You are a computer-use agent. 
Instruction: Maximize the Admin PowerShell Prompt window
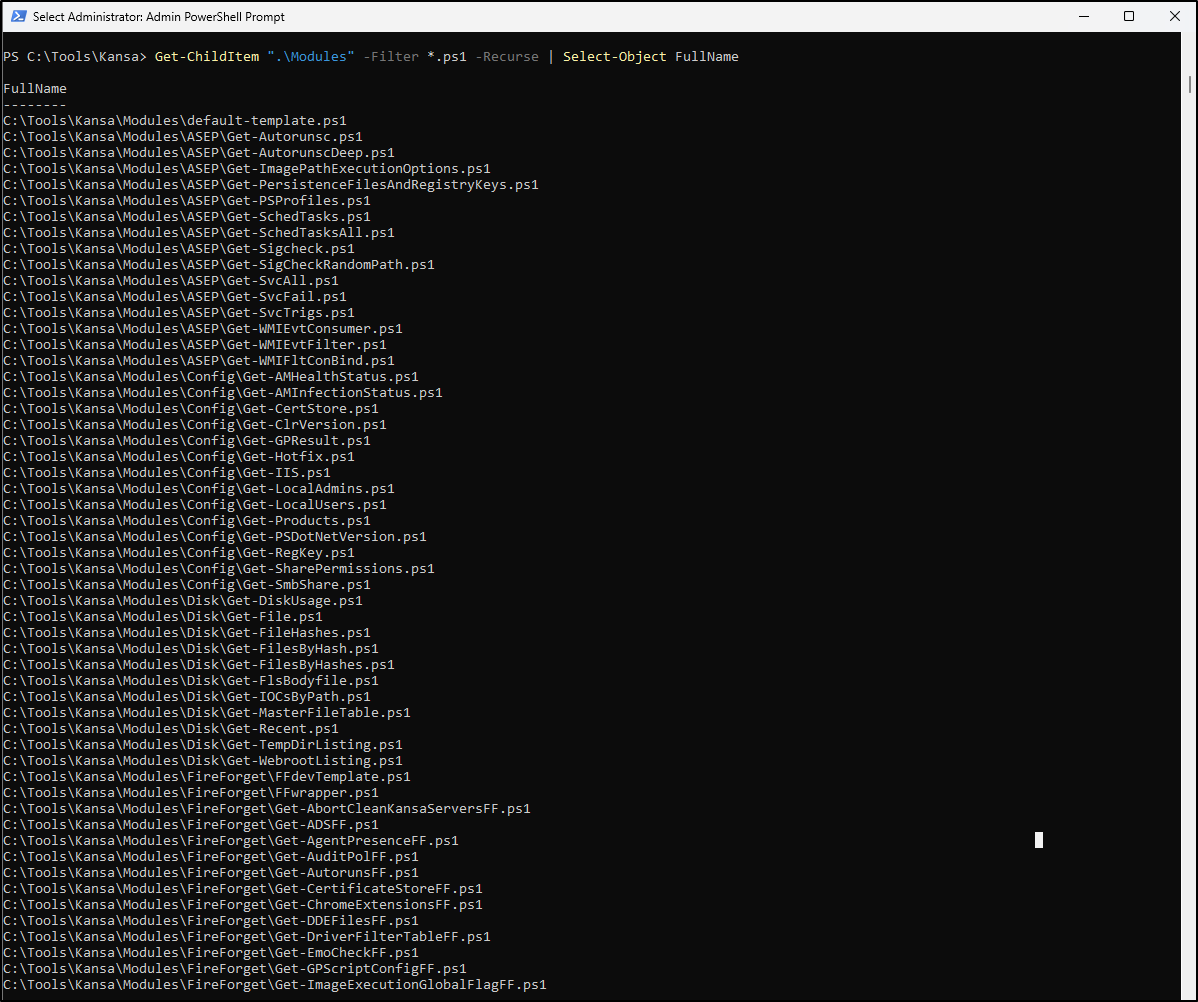click(x=1128, y=16)
